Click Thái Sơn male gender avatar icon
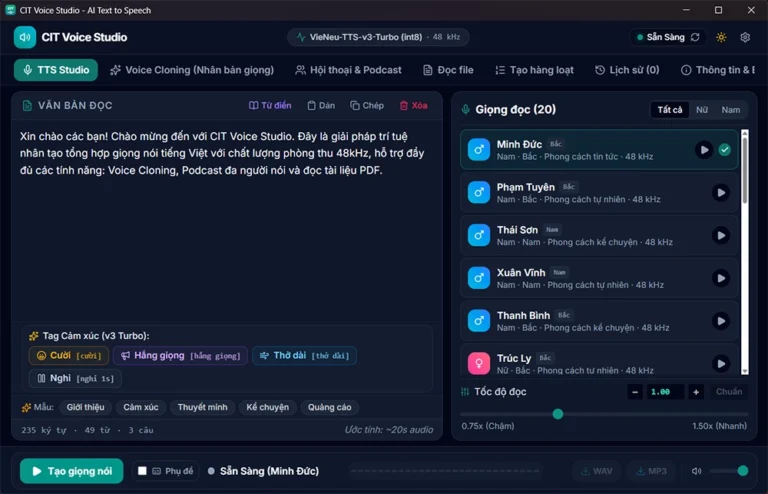Image resolution: width=768 pixels, height=494 pixels. tap(479, 235)
